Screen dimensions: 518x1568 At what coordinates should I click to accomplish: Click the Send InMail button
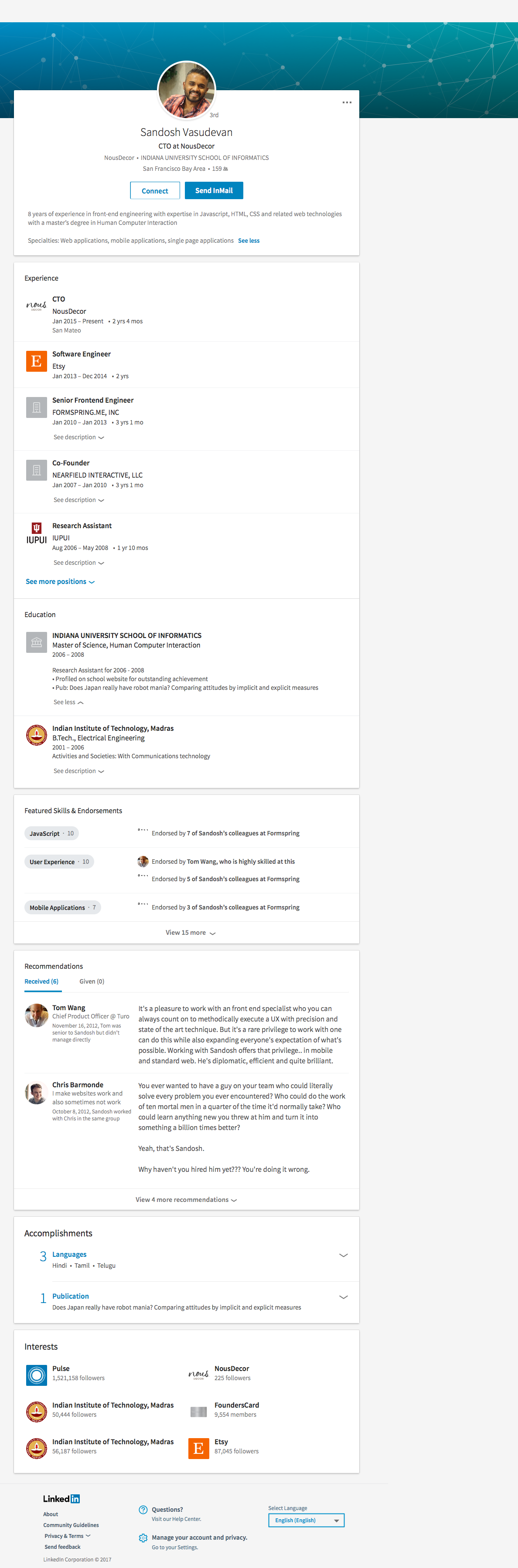pos(214,190)
